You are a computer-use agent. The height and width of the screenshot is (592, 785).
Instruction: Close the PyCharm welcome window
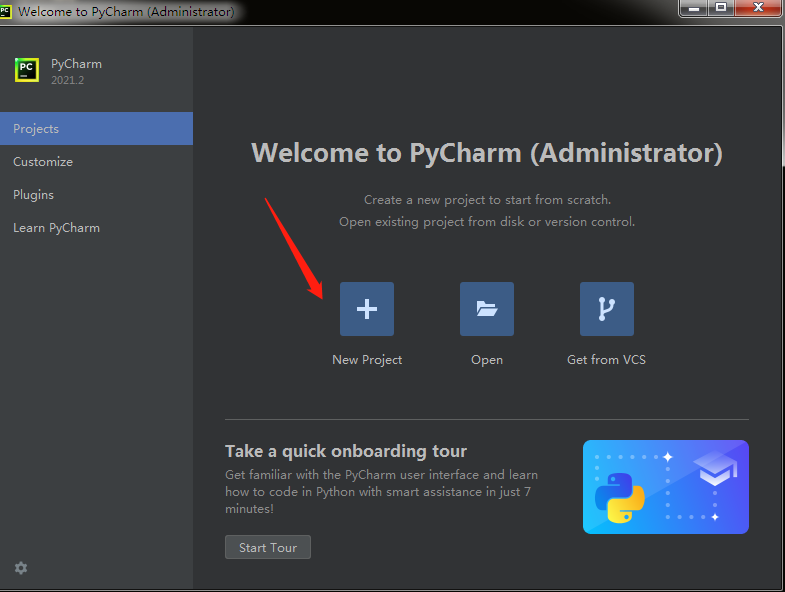point(758,8)
